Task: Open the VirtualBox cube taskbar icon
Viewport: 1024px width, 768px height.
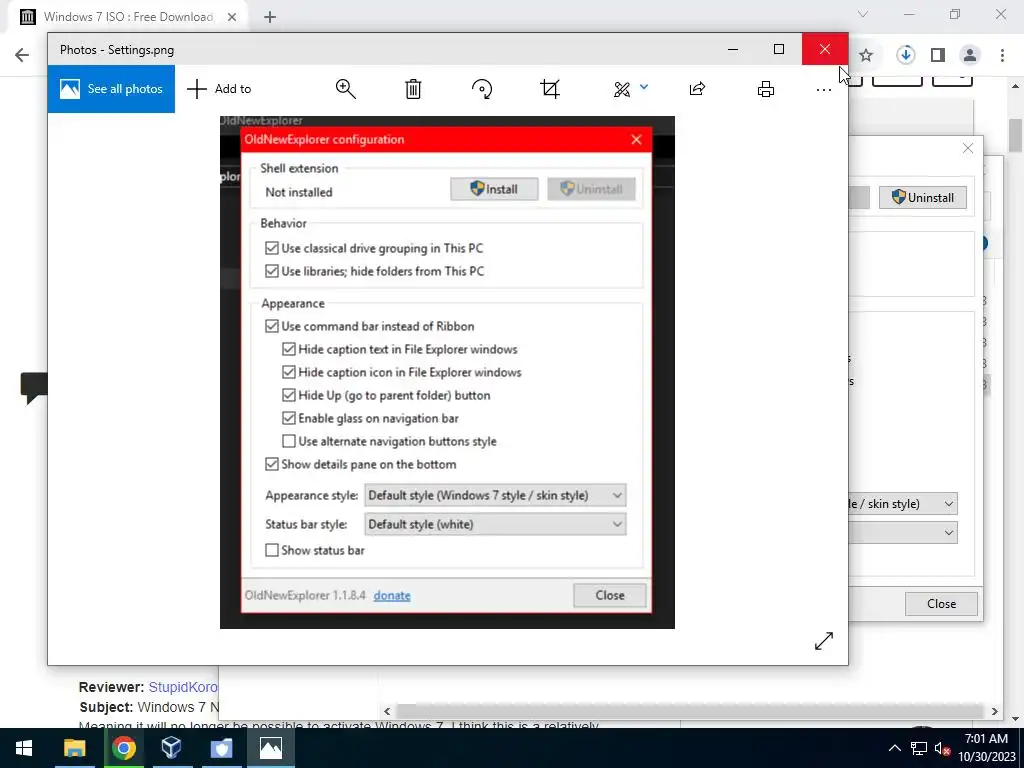Action: coord(171,748)
